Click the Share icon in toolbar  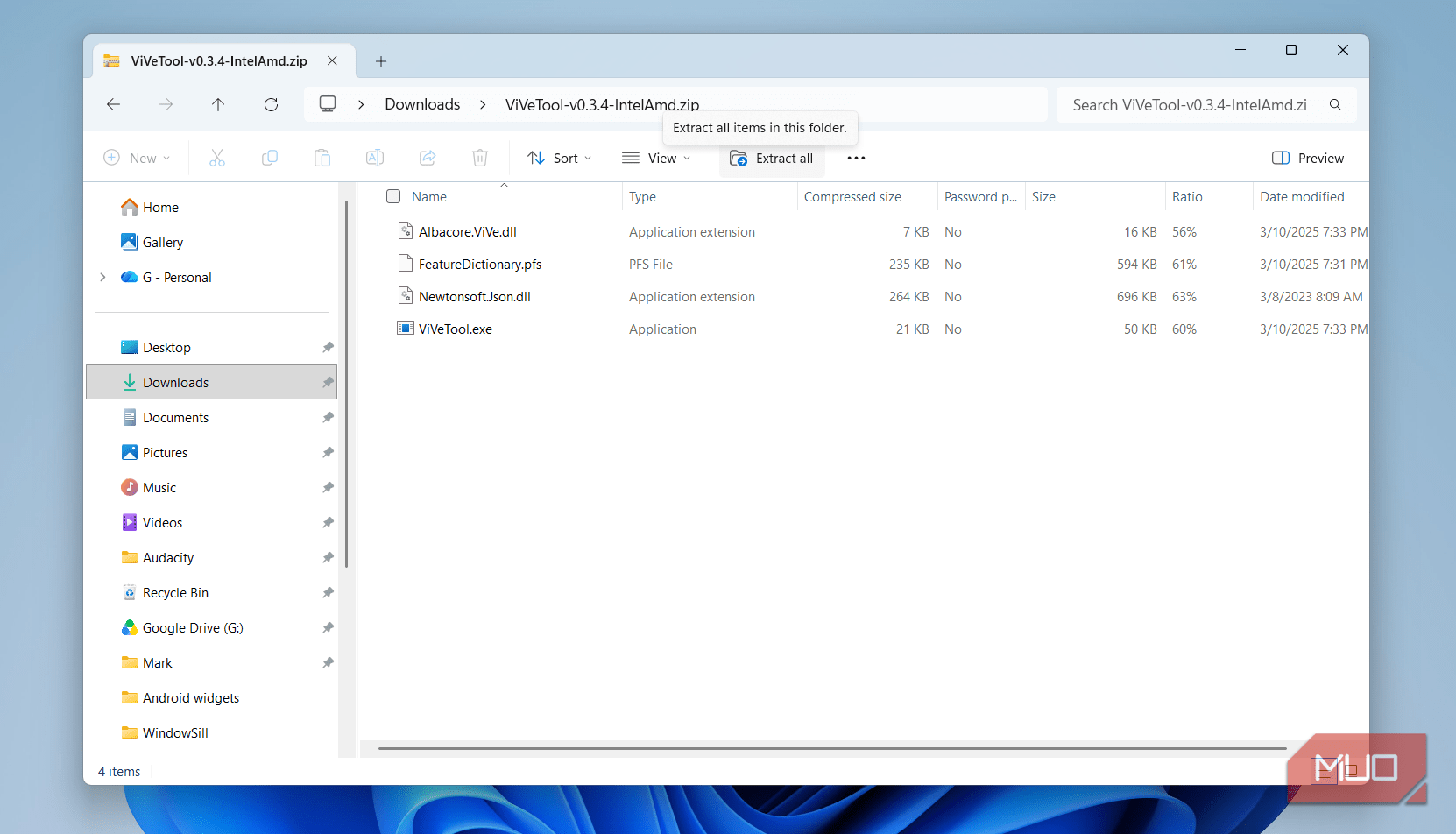tap(428, 158)
